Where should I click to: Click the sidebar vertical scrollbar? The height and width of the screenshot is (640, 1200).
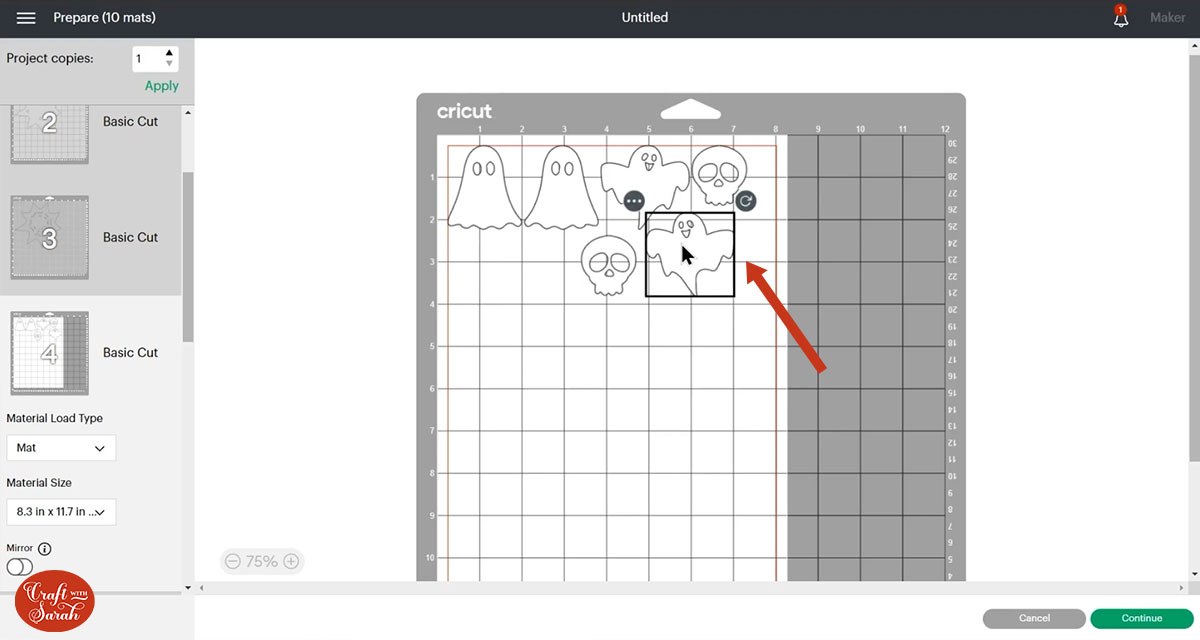click(x=188, y=256)
